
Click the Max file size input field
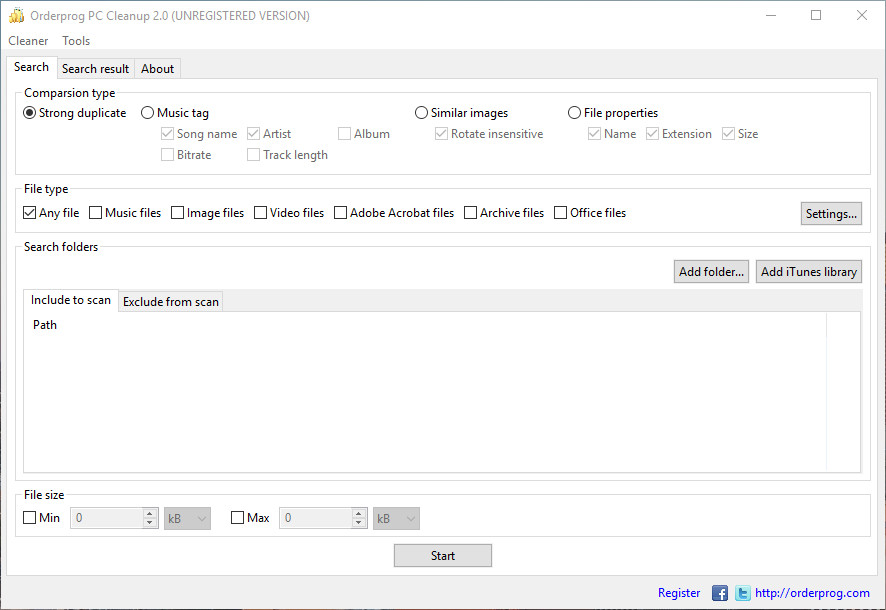coord(316,518)
